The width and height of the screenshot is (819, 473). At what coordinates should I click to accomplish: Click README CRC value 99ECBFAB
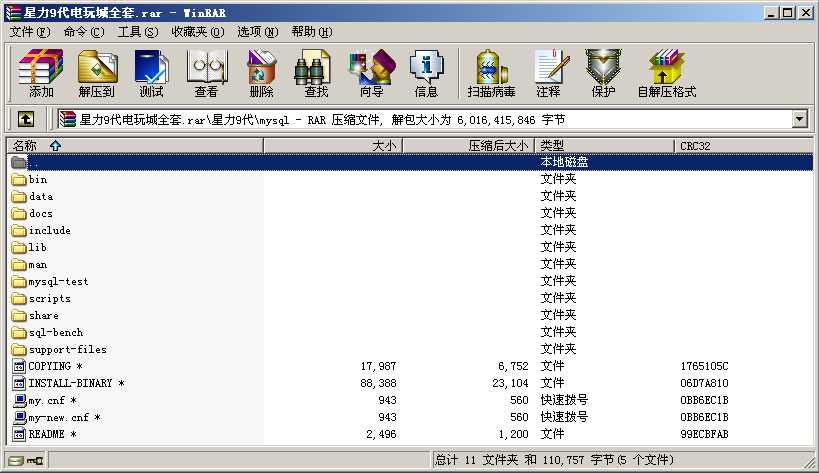[704, 434]
